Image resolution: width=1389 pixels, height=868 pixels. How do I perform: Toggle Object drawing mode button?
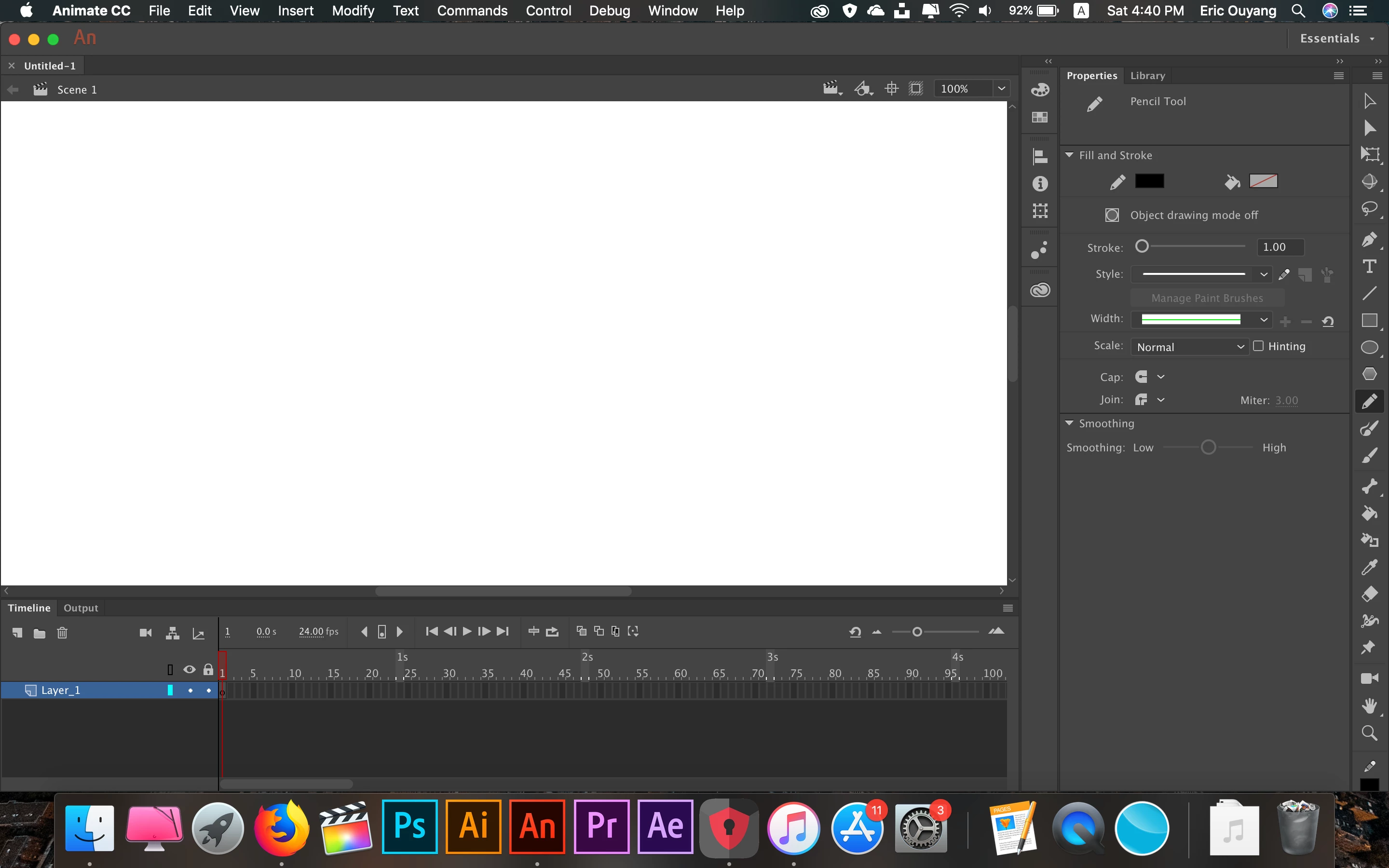tap(1112, 215)
